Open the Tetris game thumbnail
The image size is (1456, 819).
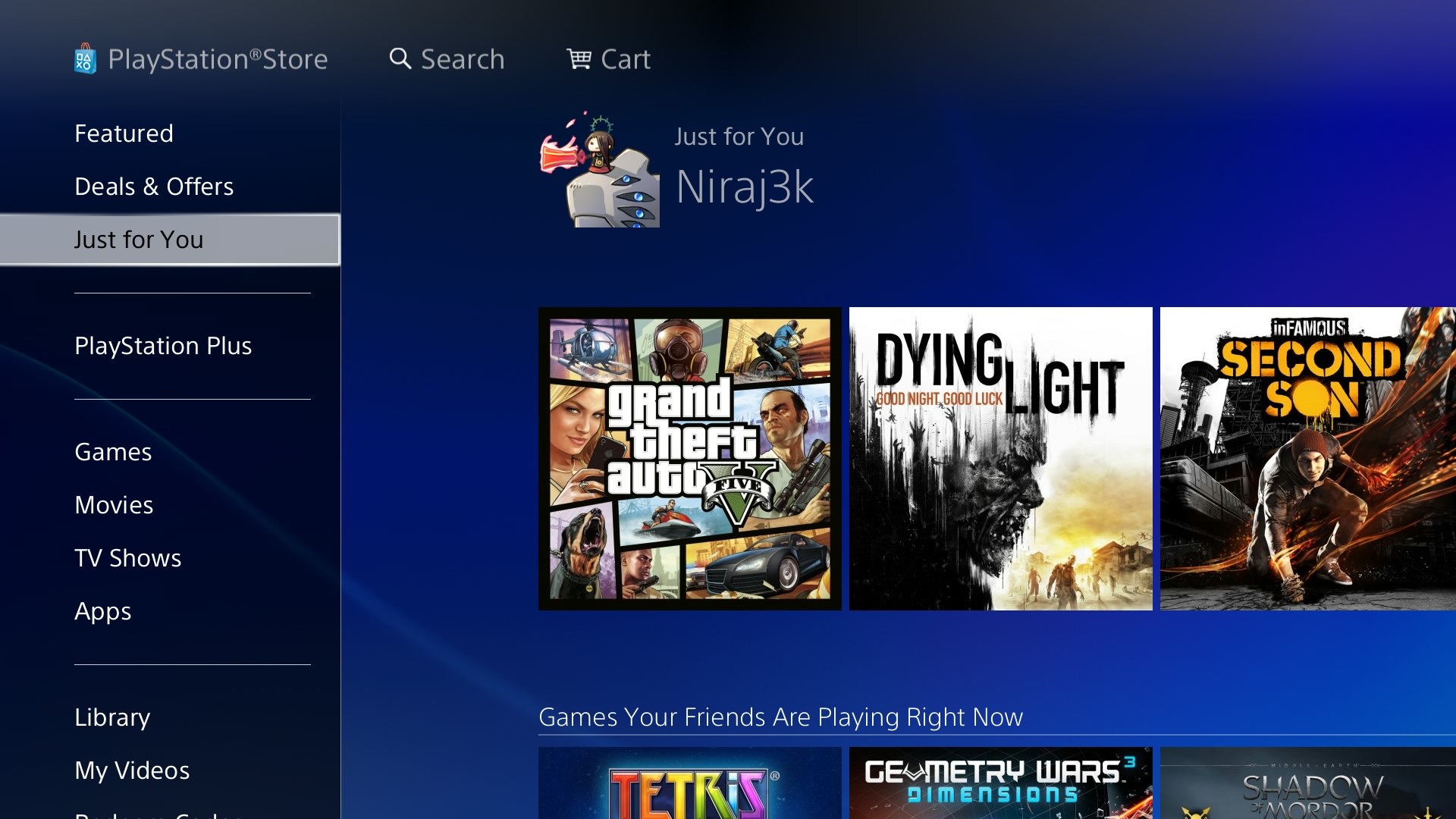689,783
